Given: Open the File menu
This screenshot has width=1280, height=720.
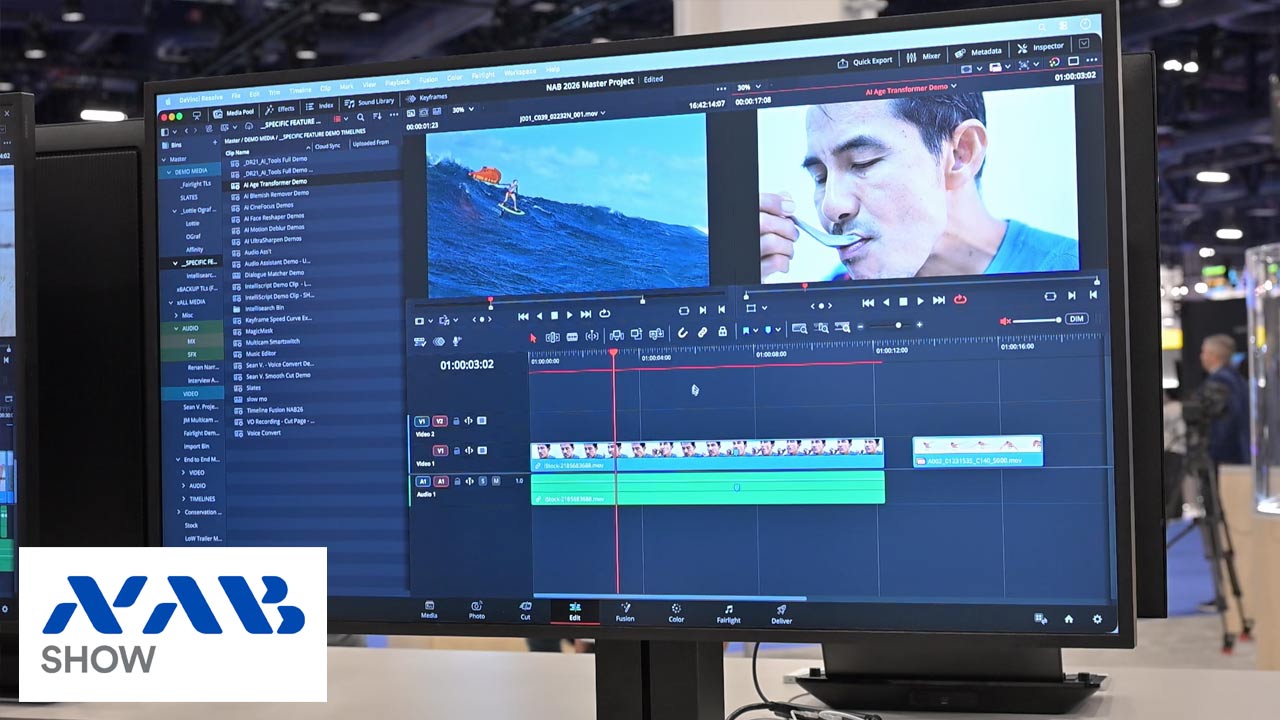Looking at the screenshot, I should coord(236,95).
